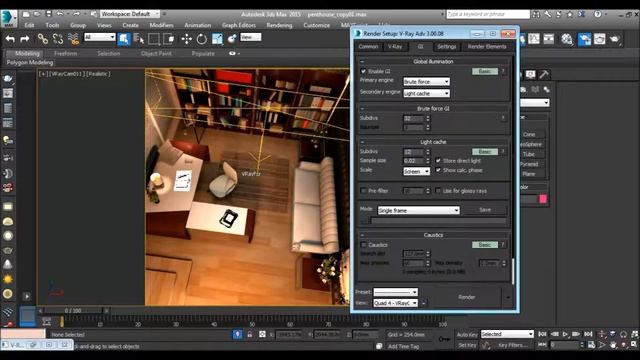This screenshot has height=360, width=640.
Task: Collapse the Caustics rollout
Action: (x=362, y=235)
